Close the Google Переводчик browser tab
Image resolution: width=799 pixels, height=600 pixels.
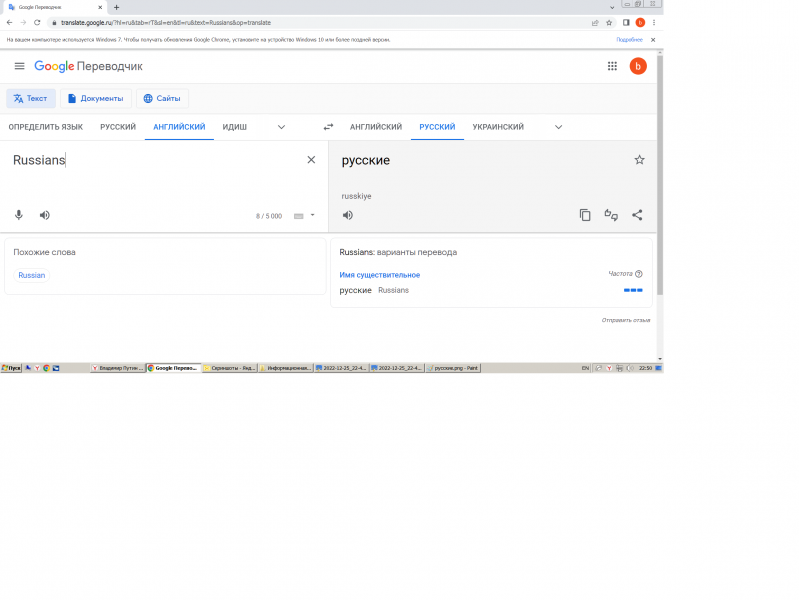click(100, 7)
